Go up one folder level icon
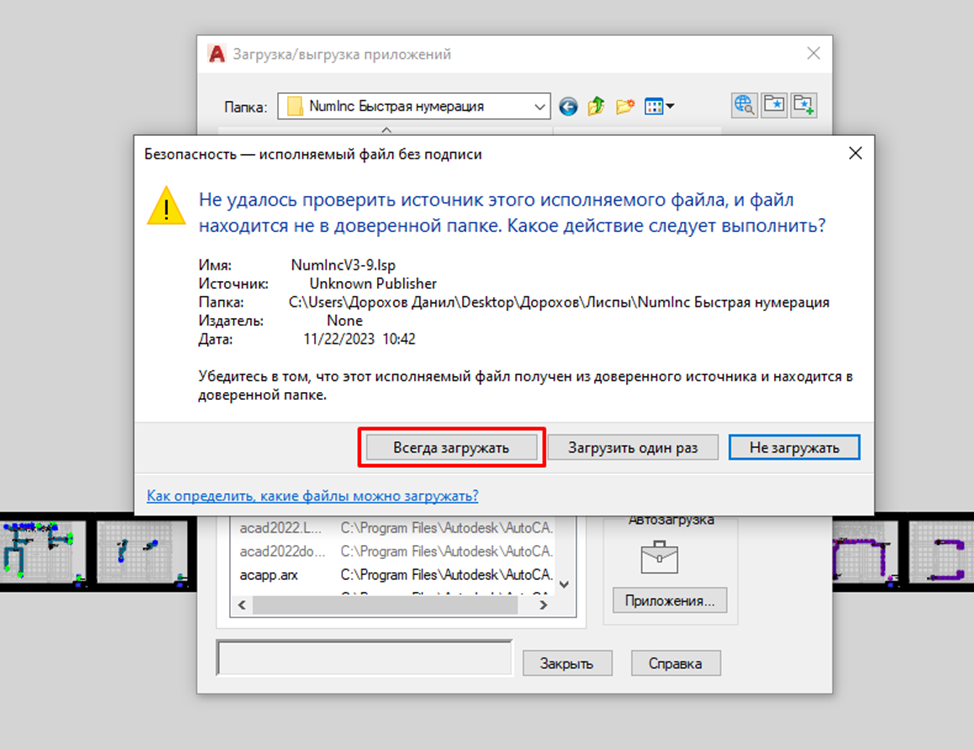The image size is (974, 750). click(596, 106)
